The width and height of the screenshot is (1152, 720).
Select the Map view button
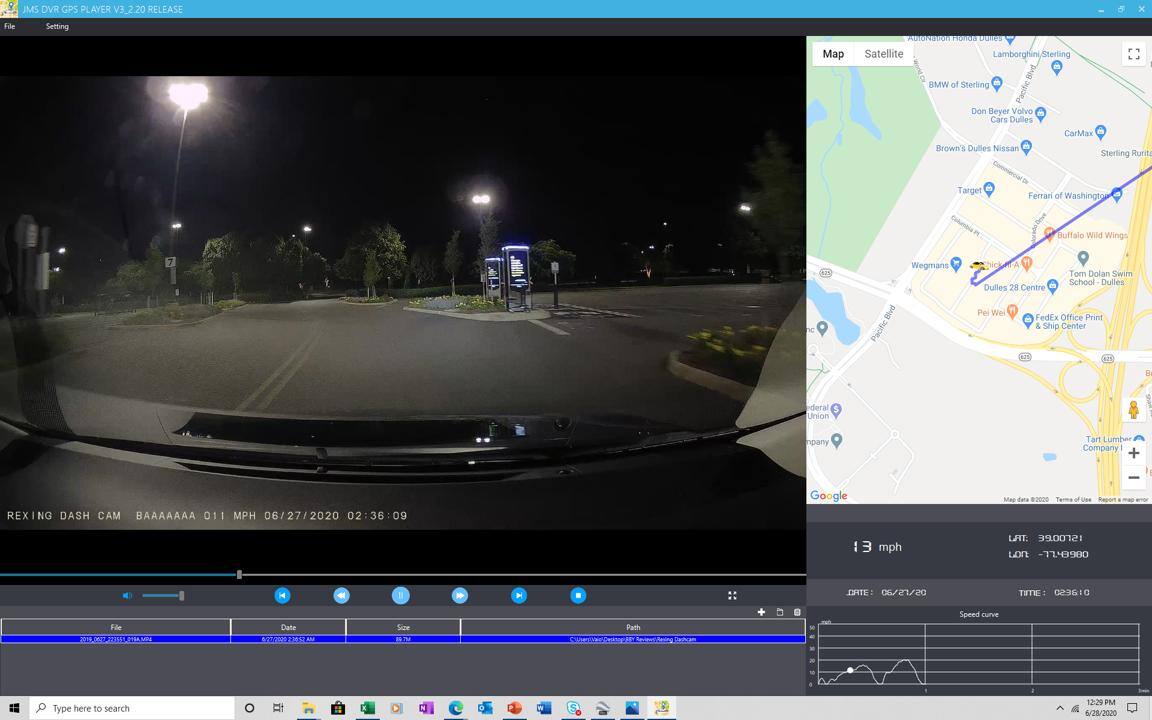click(833, 54)
